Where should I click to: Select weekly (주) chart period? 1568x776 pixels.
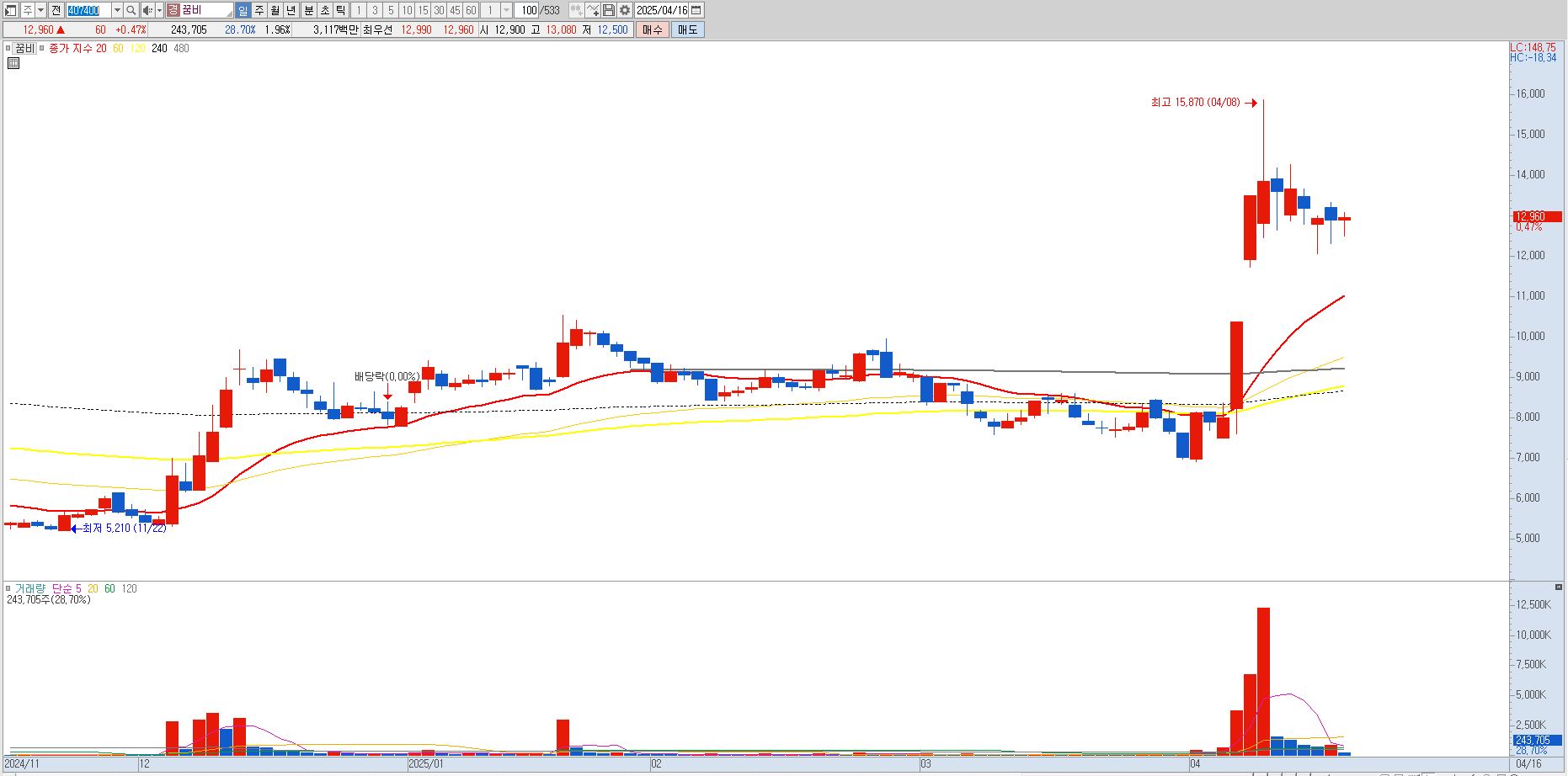point(259,10)
